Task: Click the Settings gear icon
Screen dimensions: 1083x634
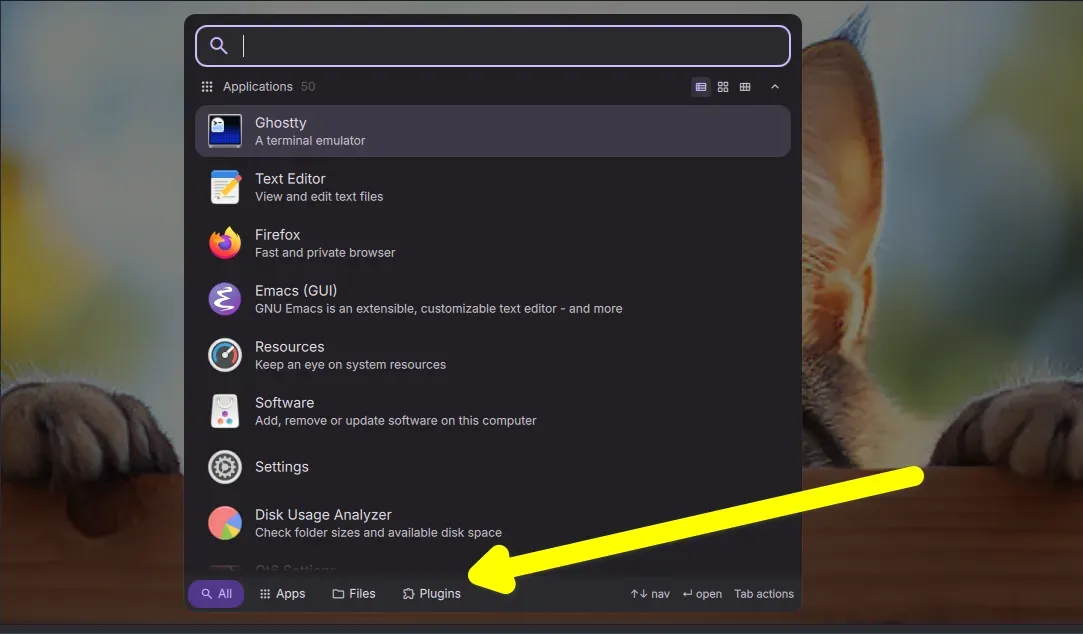Action: [x=225, y=467]
